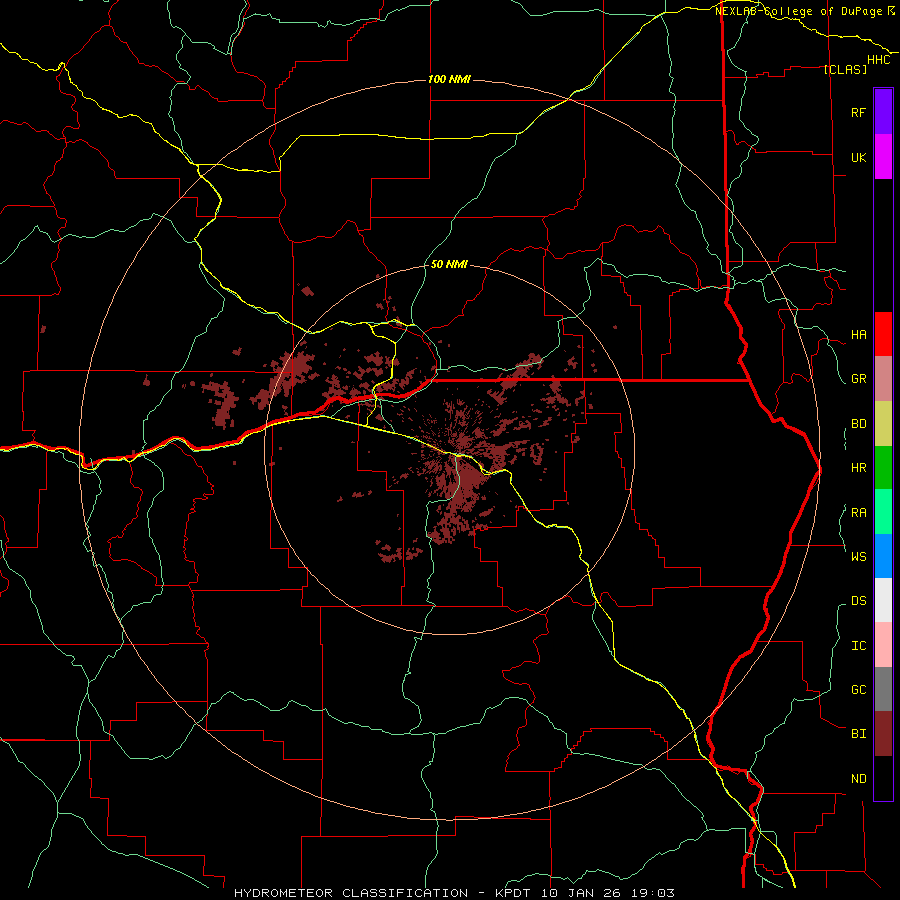Click the HA red legend swatch
The height and width of the screenshot is (900, 900).
tap(883, 334)
